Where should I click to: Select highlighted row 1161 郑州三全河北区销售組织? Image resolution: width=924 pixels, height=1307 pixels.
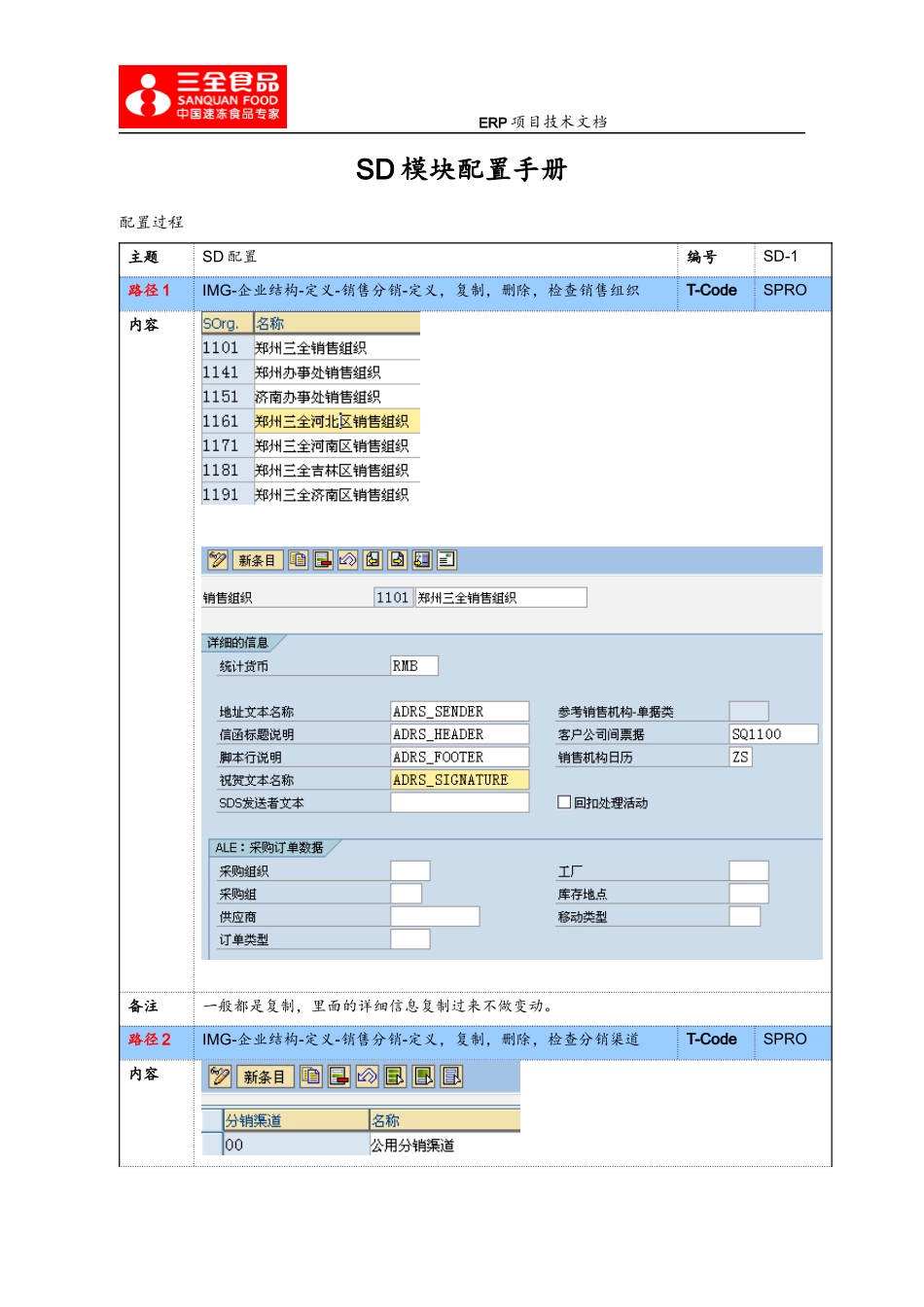pyautogui.click(x=310, y=421)
